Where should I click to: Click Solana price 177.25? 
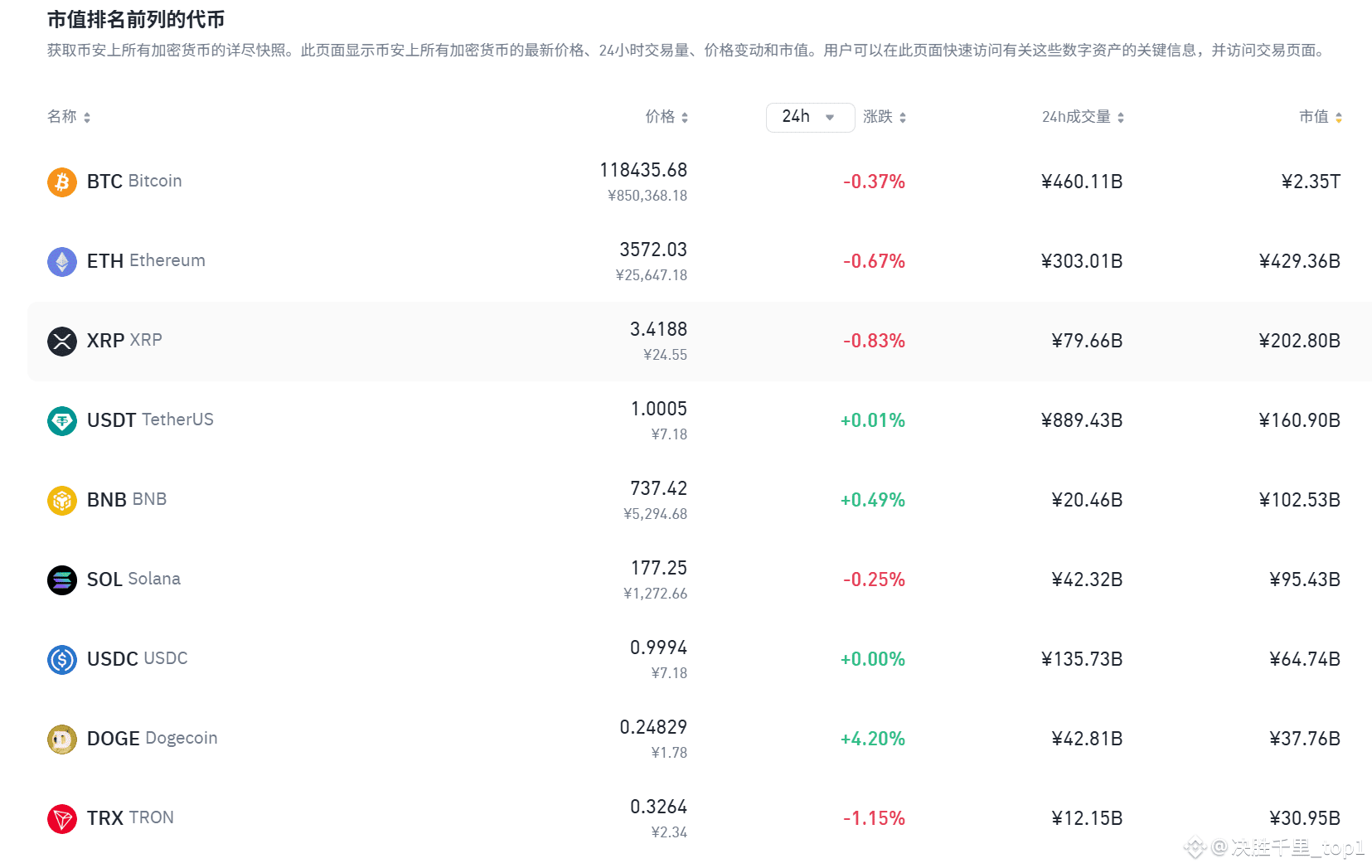coord(658,568)
